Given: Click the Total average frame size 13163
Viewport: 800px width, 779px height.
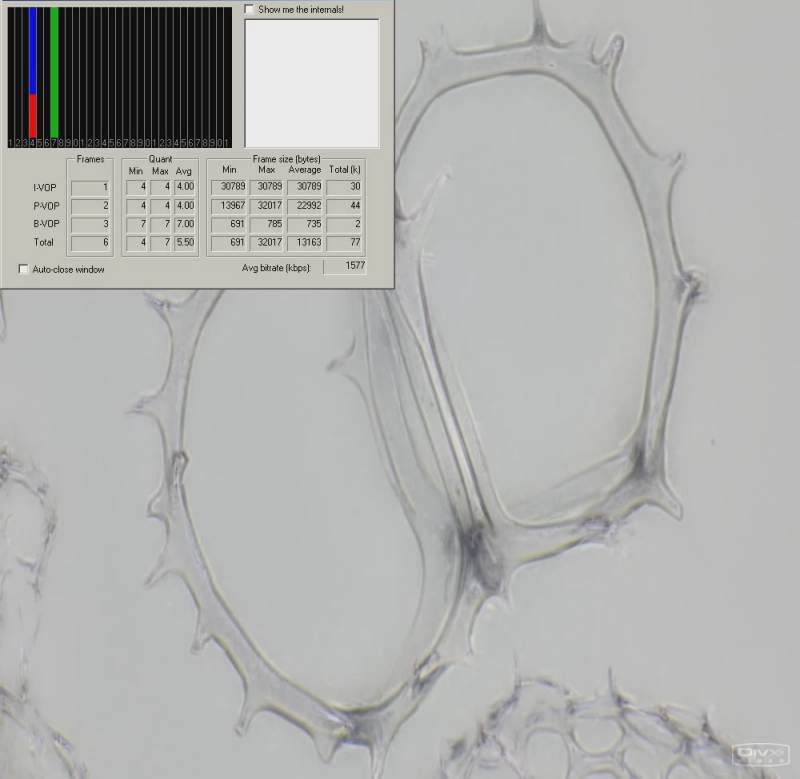Looking at the screenshot, I should click(x=305, y=242).
